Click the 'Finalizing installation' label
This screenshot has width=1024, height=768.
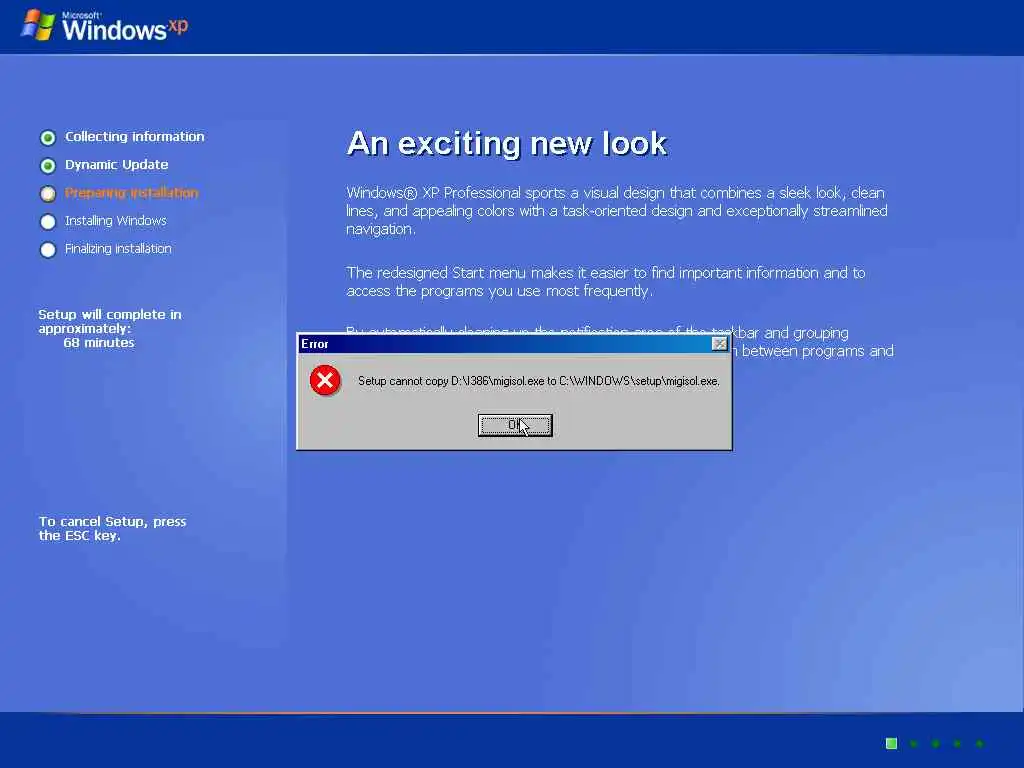[118, 249]
